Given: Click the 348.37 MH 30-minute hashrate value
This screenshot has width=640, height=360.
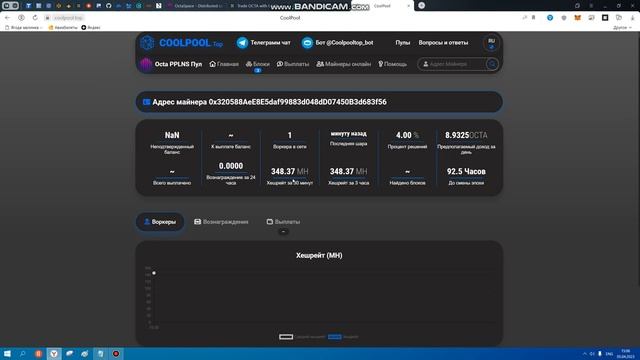Looking at the screenshot, I should (290, 171).
